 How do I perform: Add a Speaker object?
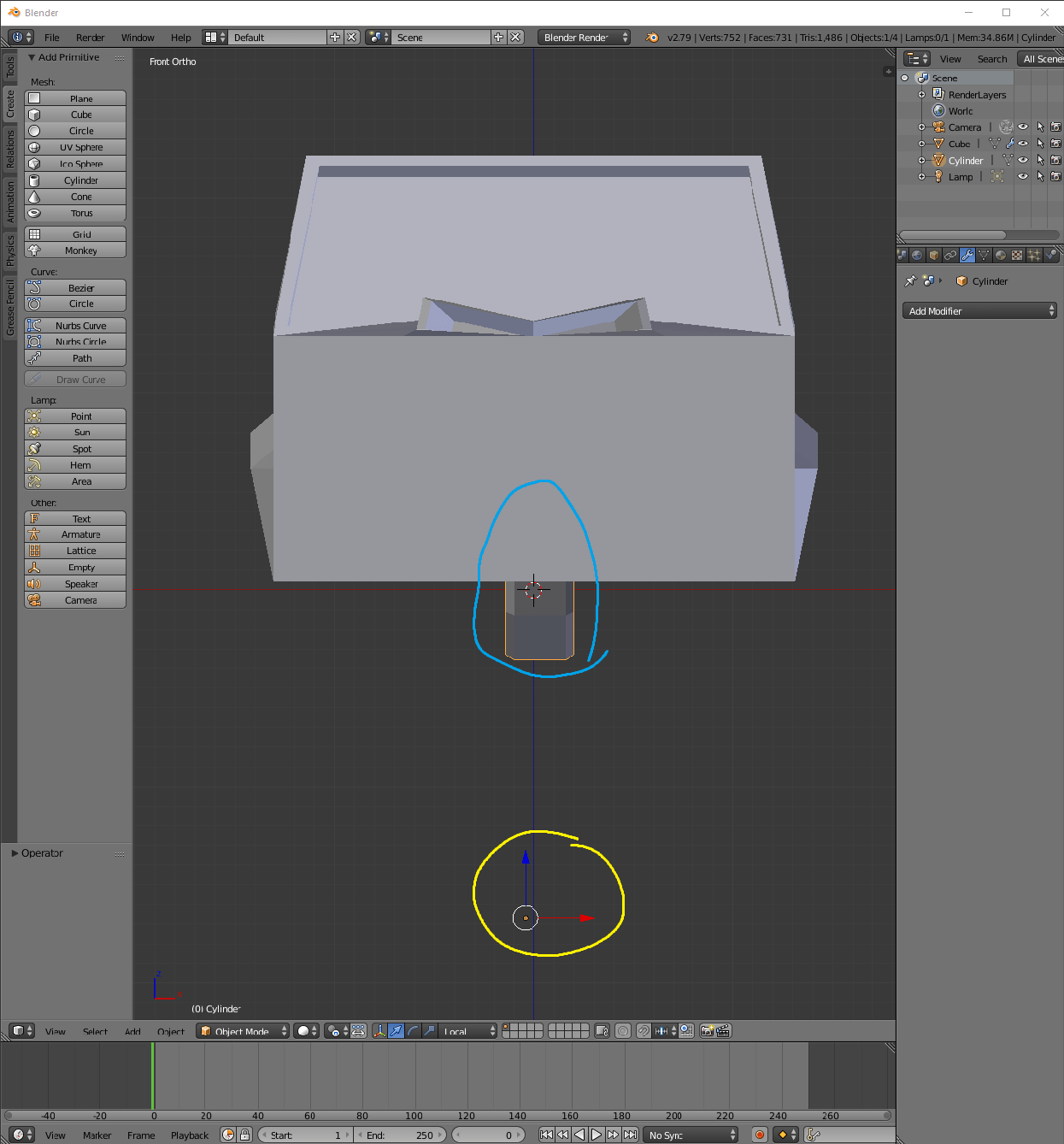point(75,584)
